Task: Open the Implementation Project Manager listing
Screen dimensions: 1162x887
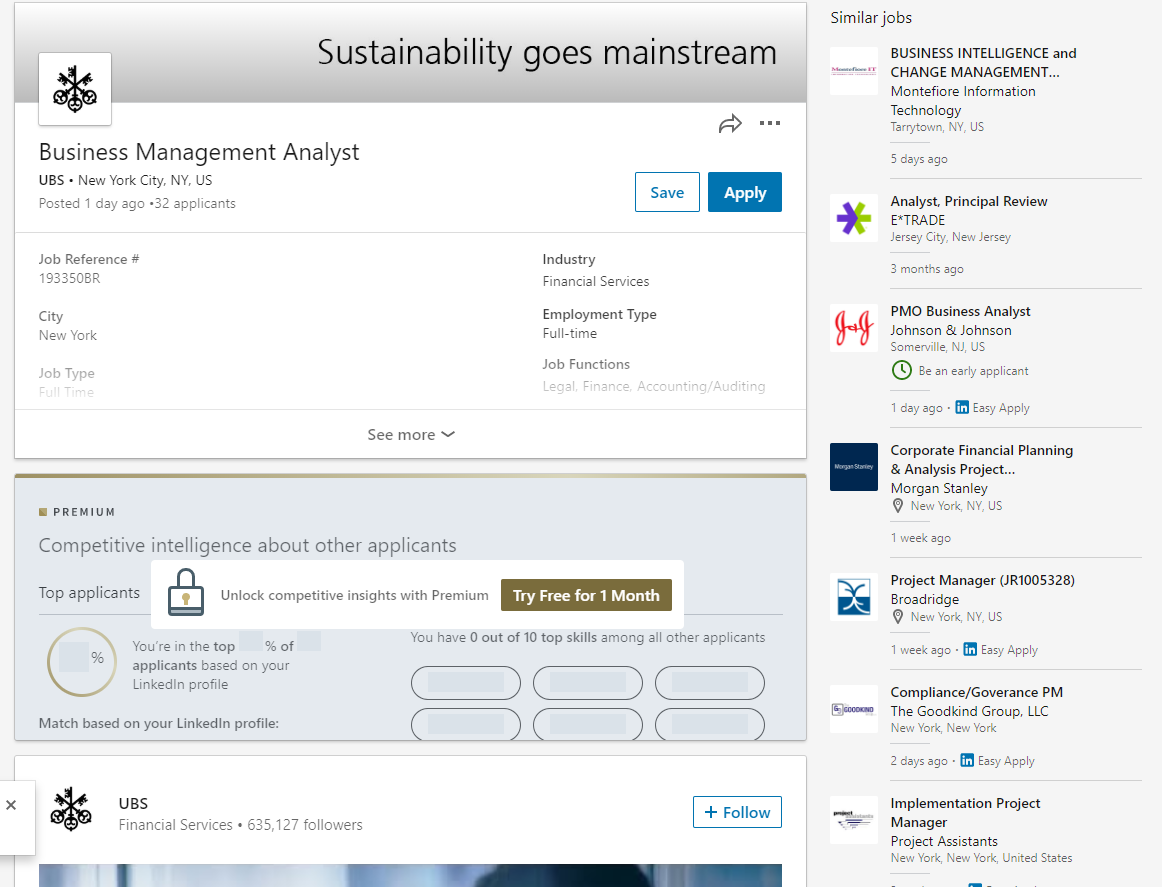Action: coord(965,812)
